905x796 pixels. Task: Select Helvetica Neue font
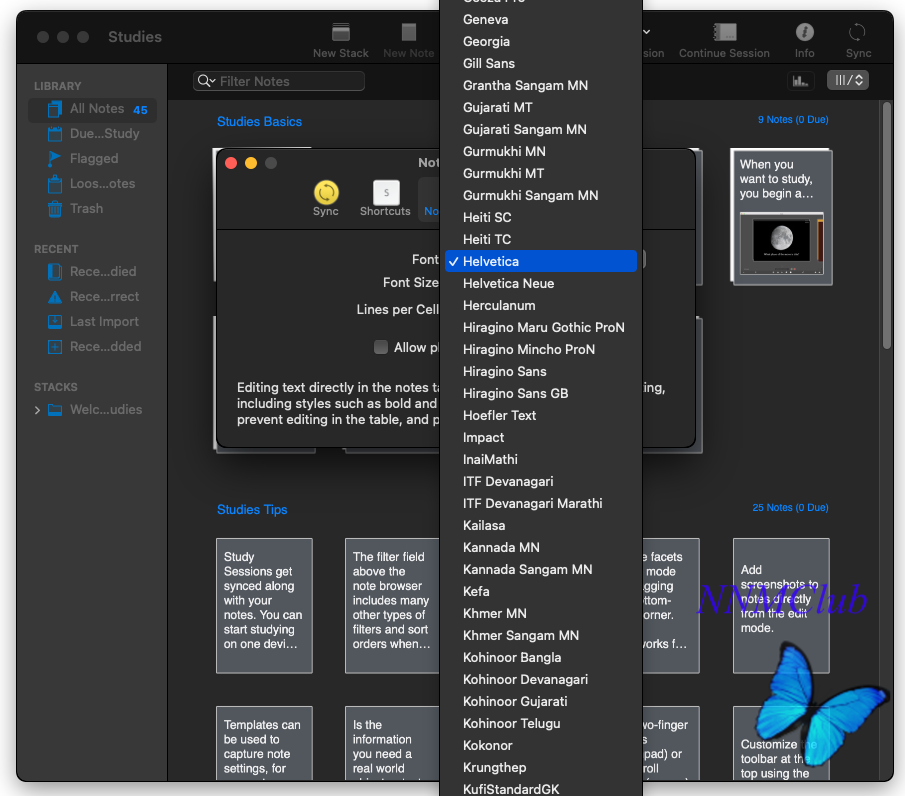541,283
